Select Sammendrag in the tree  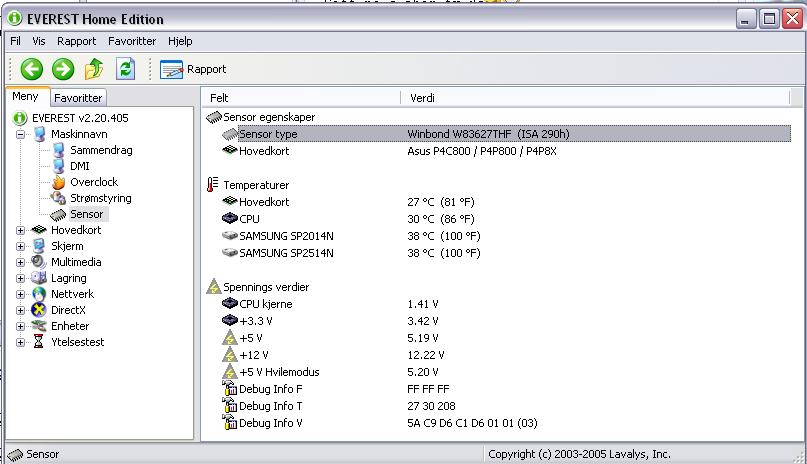coord(101,150)
